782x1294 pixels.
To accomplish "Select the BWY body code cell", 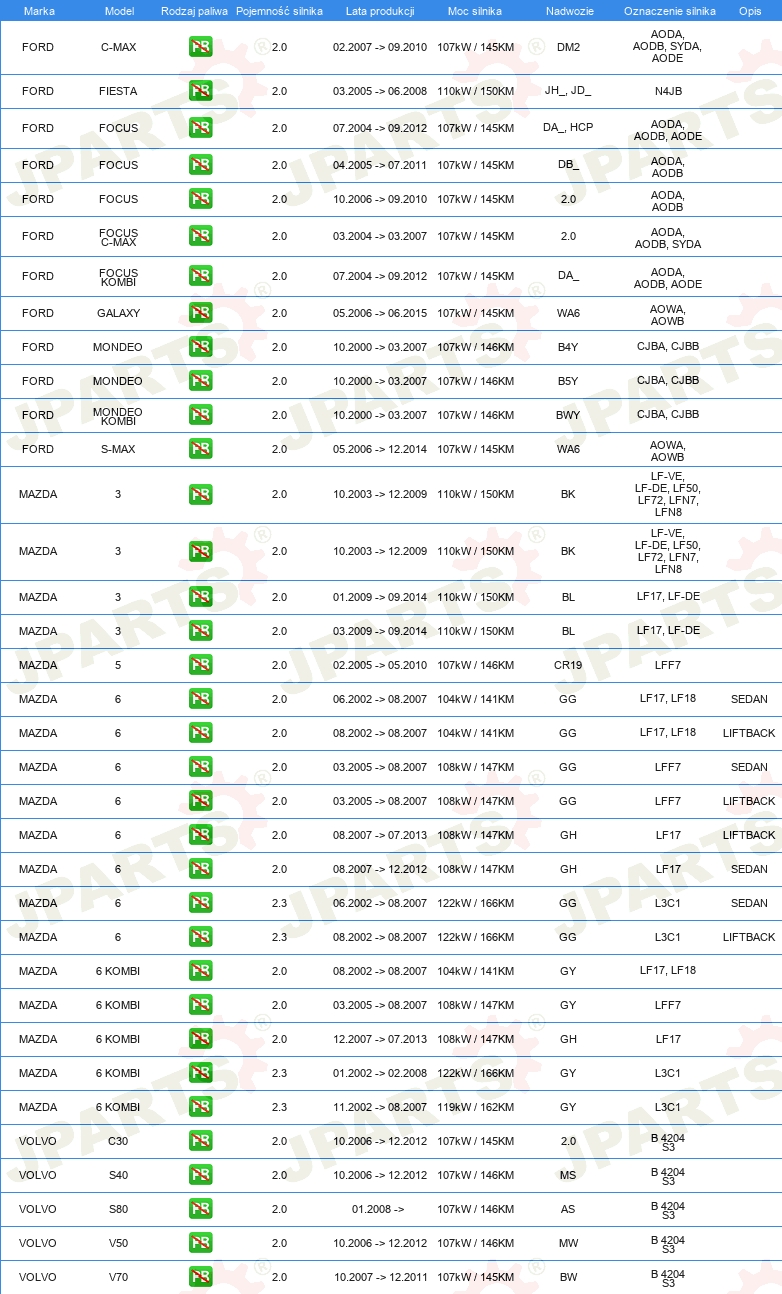I will pos(568,415).
